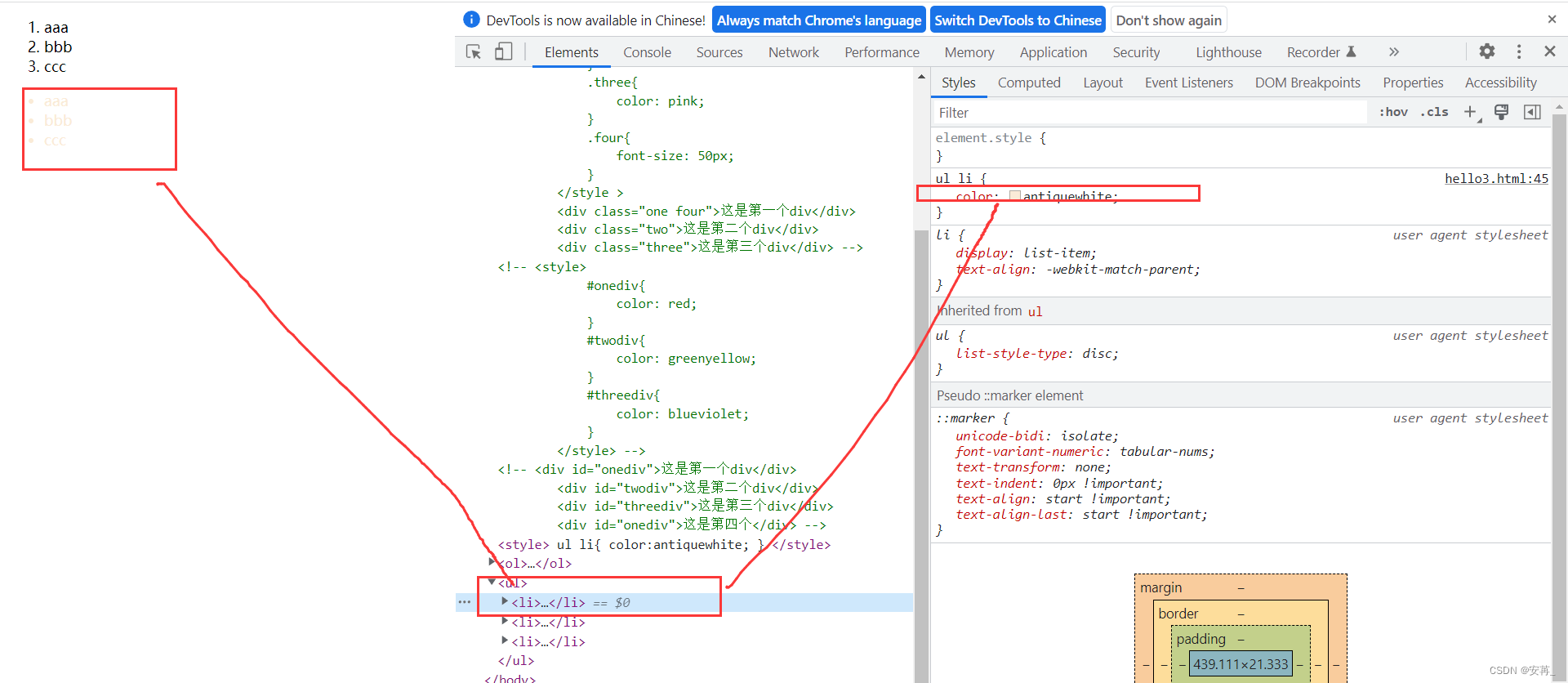
Task: Expand the second li element
Action: pos(505,621)
